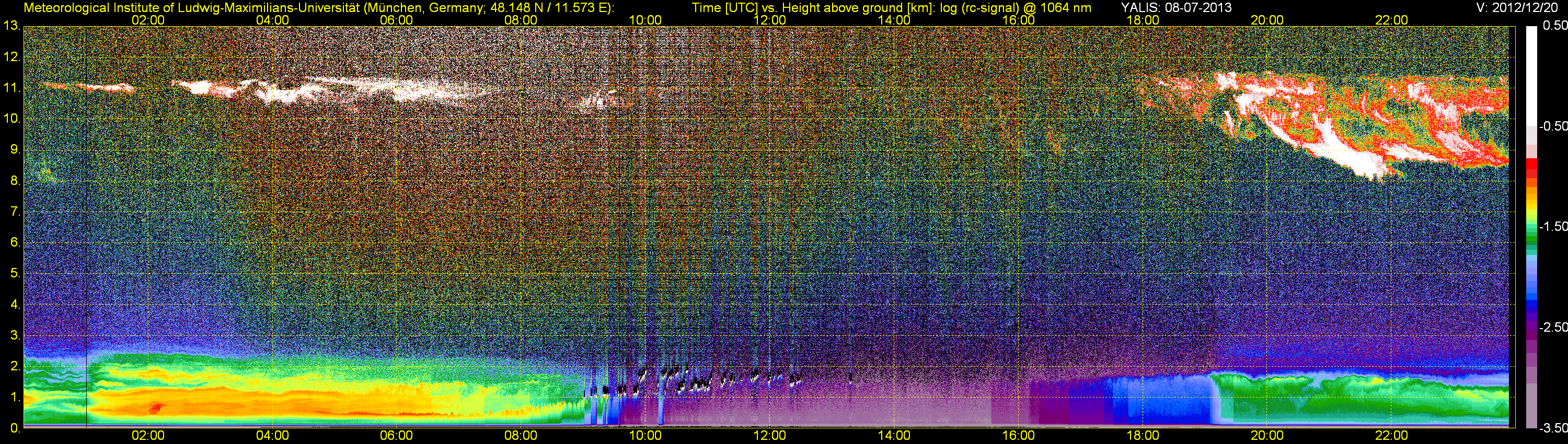Viewport: 1568px width, 444px height.
Task: Click the 1 km height axis label
Action: (15, 397)
